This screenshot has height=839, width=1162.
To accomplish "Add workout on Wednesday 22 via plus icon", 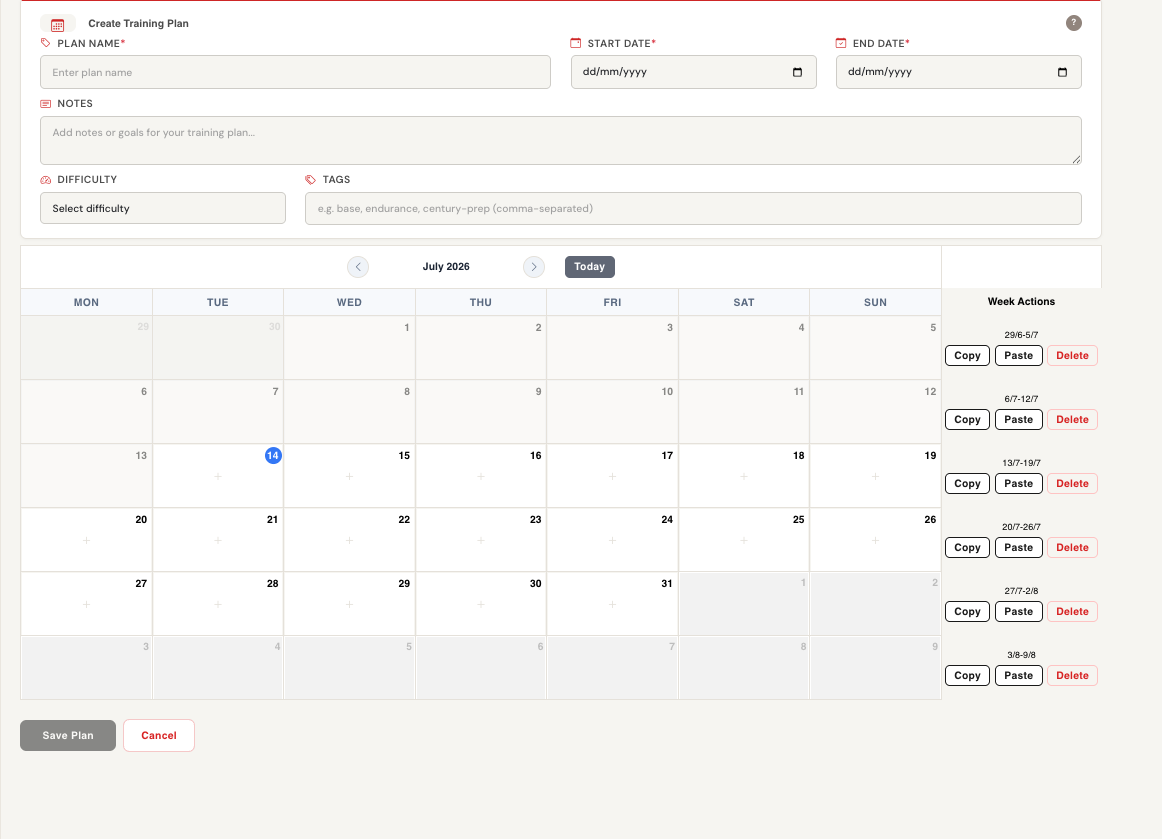I will pyautogui.click(x=349, y=540).
